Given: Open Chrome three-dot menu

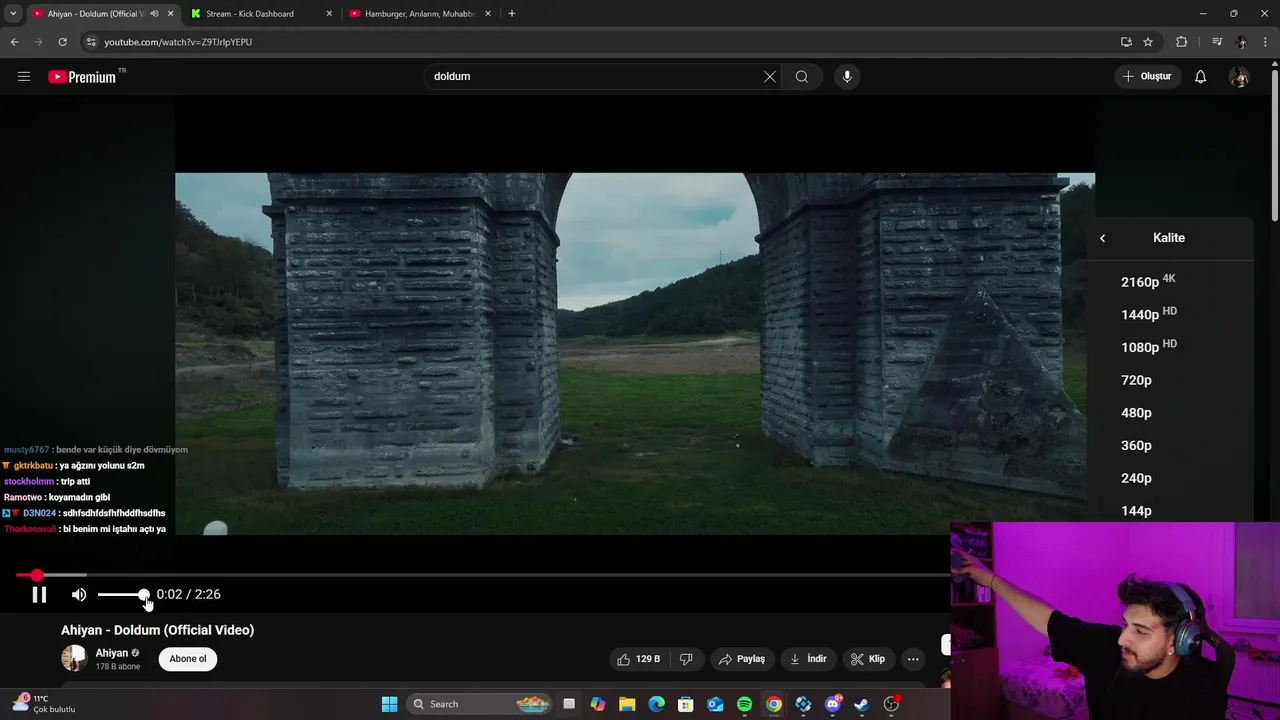Looking at the screenshot, I should click(1266, 42).
